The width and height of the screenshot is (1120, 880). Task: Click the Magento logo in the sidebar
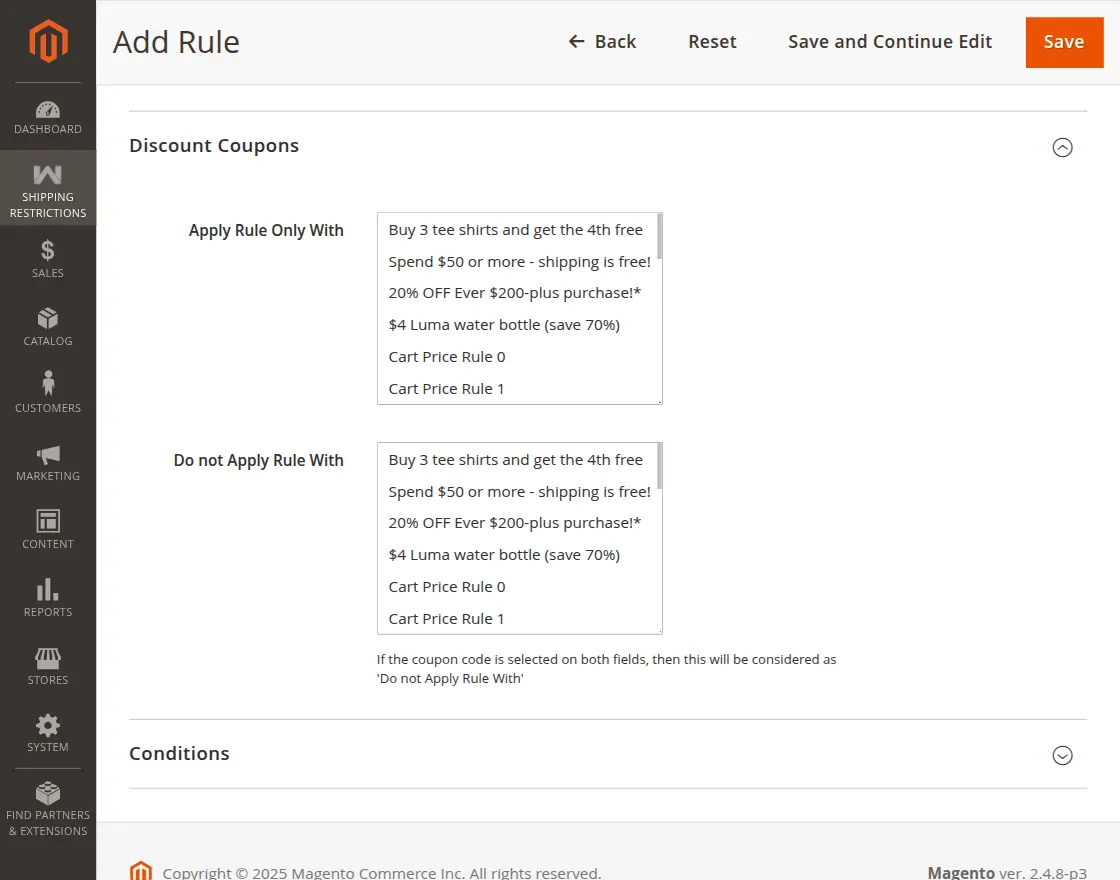[x=48, y=41]
